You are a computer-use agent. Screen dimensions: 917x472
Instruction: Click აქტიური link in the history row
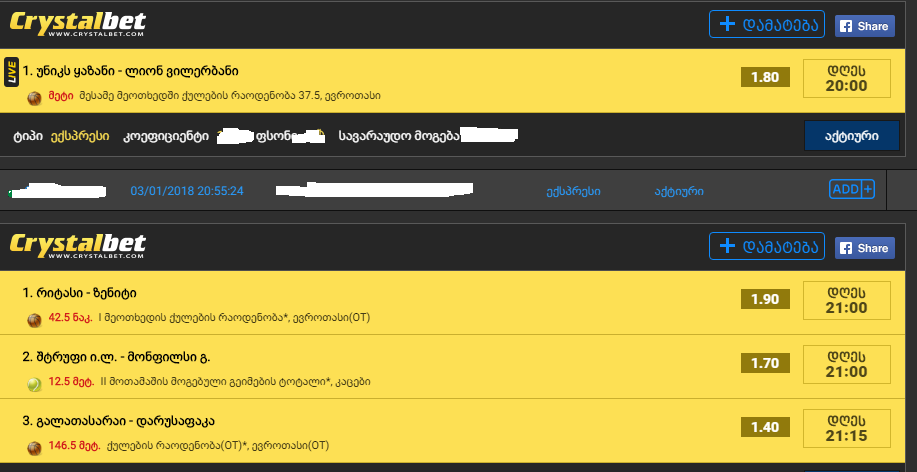click(678, 191)
